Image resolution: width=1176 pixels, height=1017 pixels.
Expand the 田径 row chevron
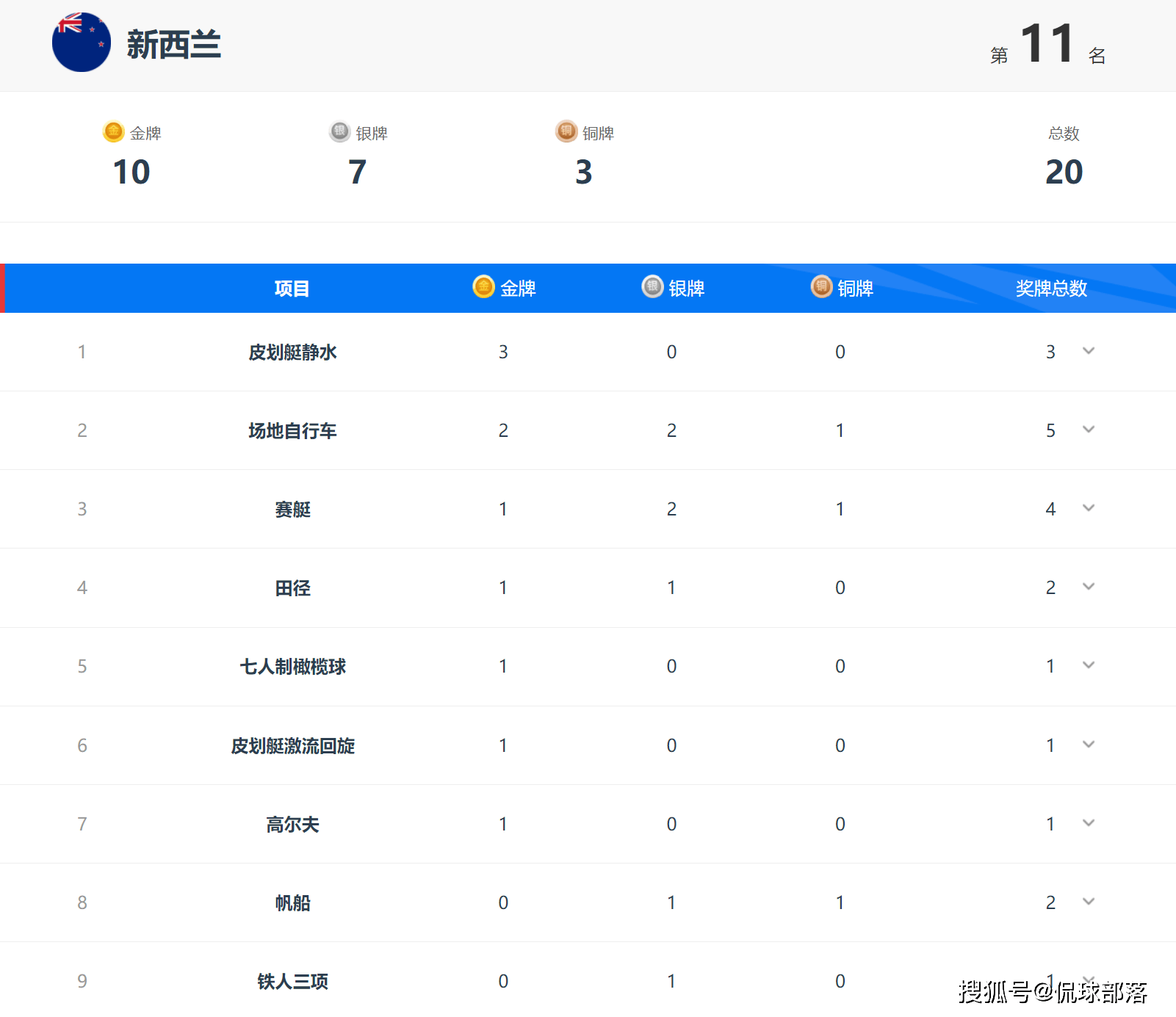(x=1089, y=587)
